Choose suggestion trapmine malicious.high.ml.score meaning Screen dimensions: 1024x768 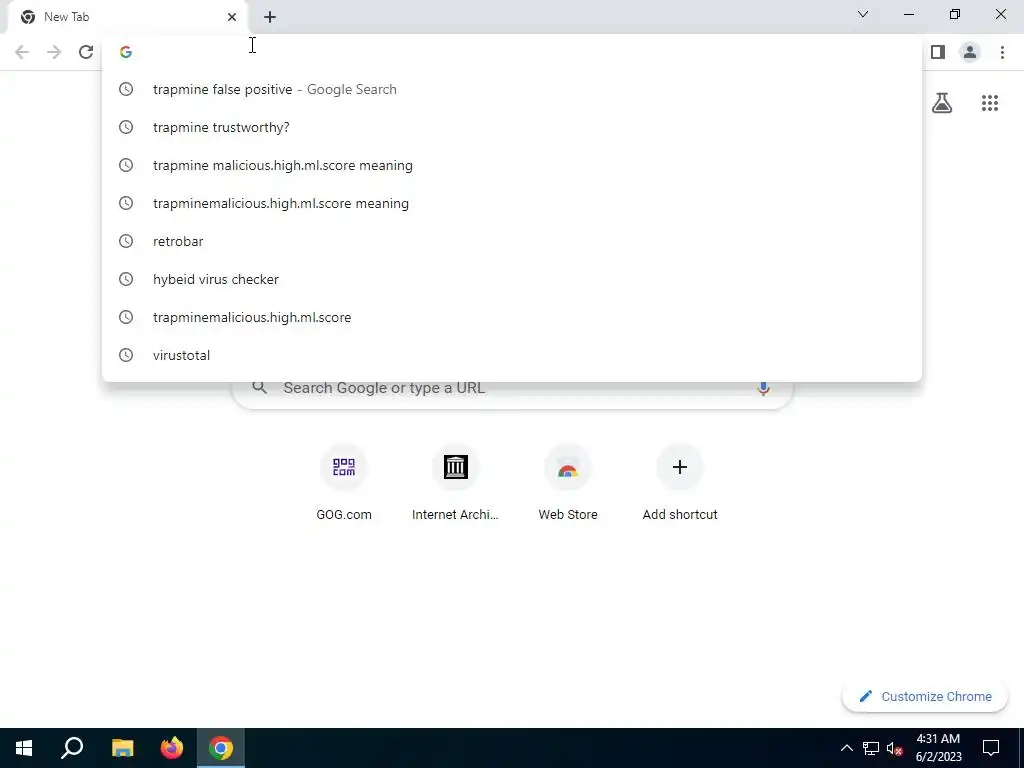(512, 165)
